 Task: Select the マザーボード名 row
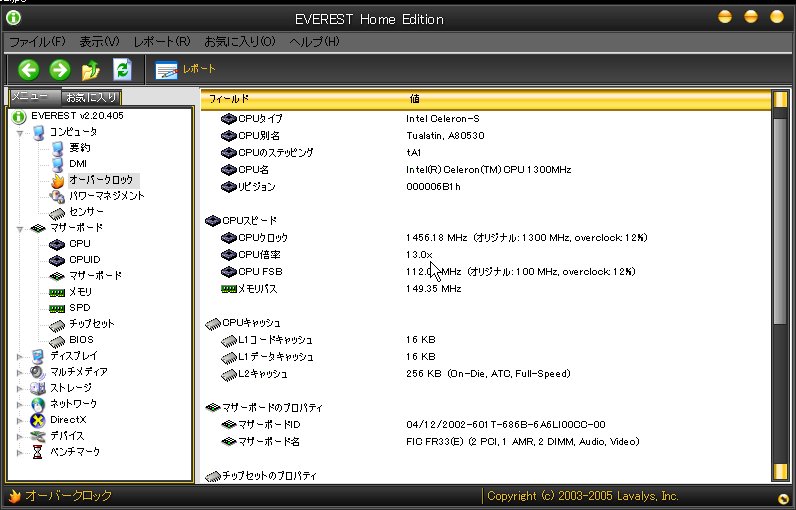point(486,441)
